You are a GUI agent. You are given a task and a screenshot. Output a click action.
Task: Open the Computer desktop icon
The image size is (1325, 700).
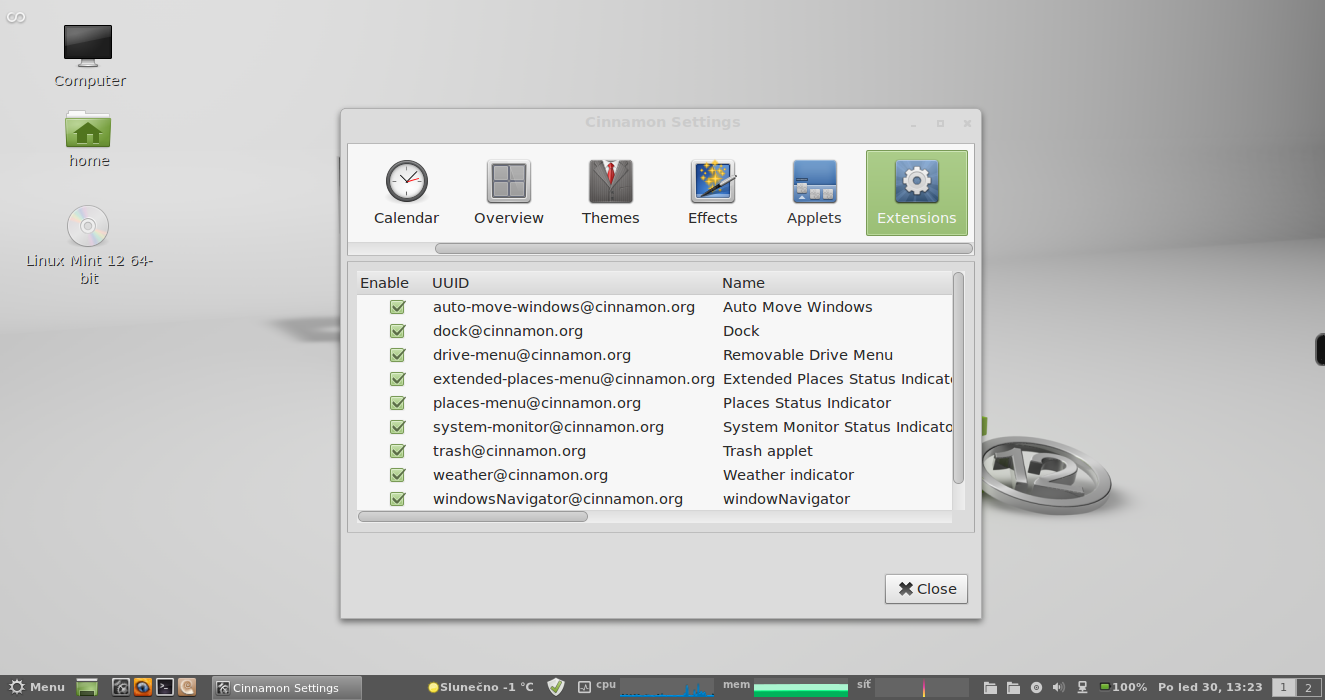(89, 56)
